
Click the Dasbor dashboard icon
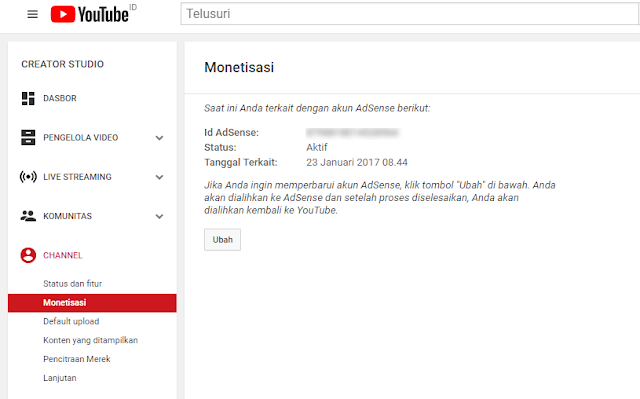[28, 98]
